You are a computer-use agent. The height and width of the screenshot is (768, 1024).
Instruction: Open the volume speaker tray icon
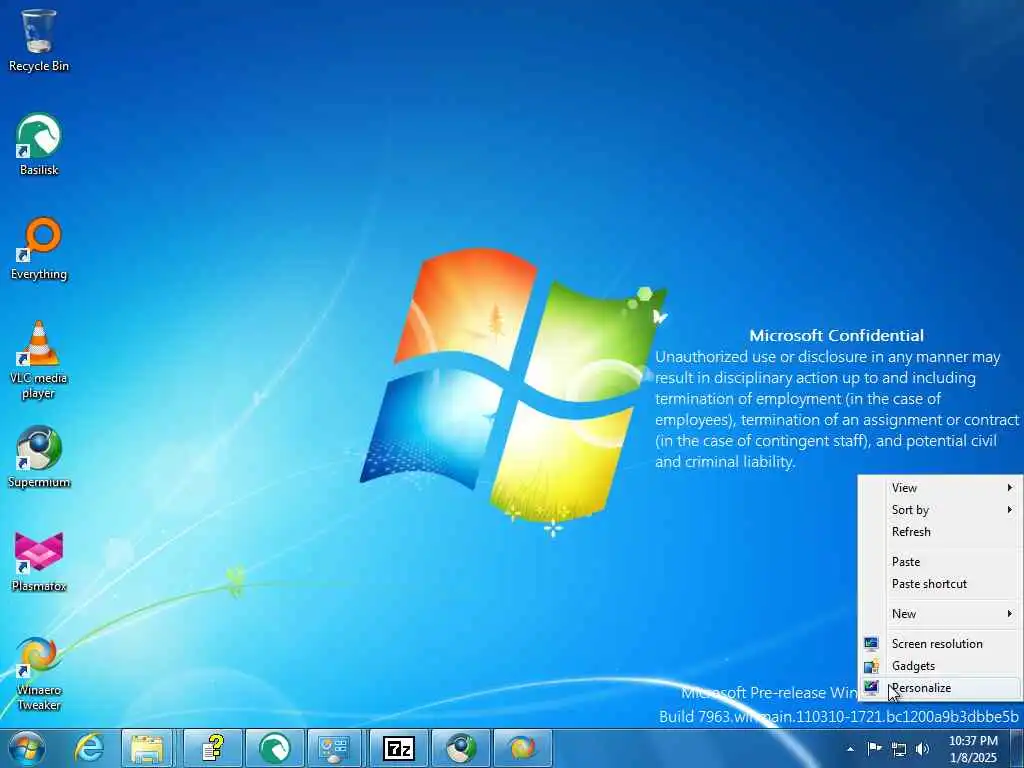[923, 749]
